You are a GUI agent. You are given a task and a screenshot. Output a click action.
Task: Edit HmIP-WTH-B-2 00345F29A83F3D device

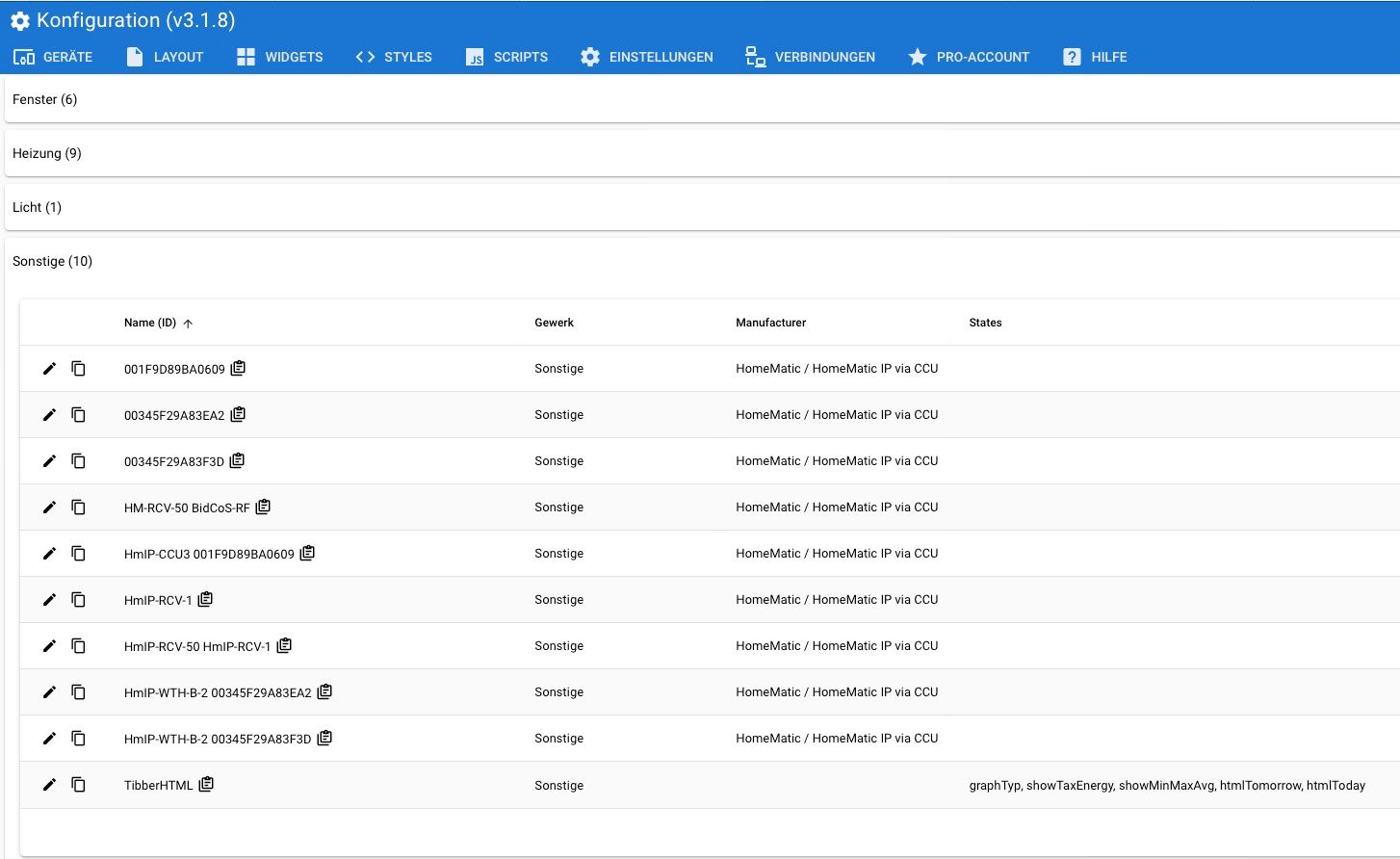(x=49, y=739)
